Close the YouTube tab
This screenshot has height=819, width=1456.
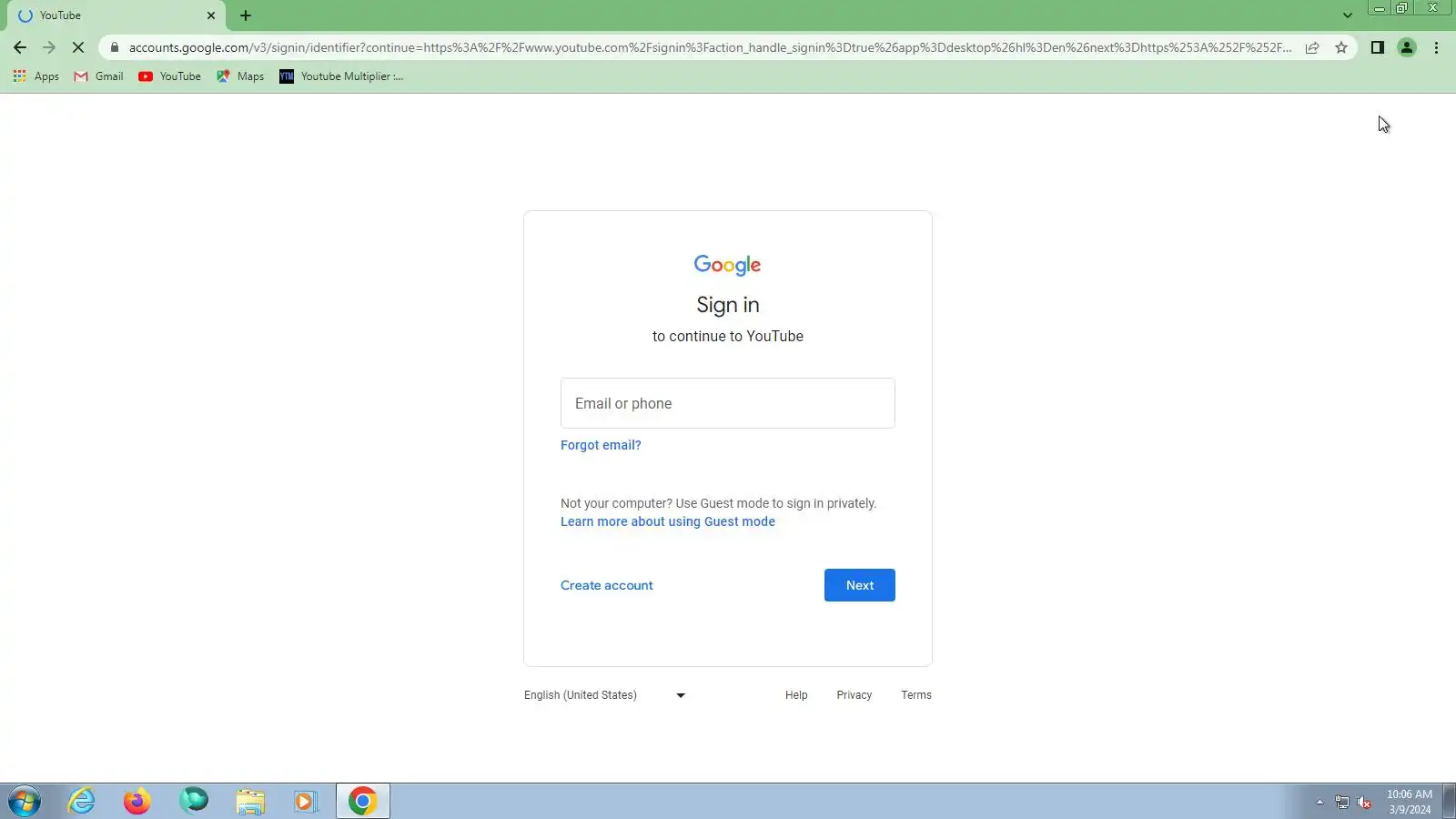tap(211, 15)
